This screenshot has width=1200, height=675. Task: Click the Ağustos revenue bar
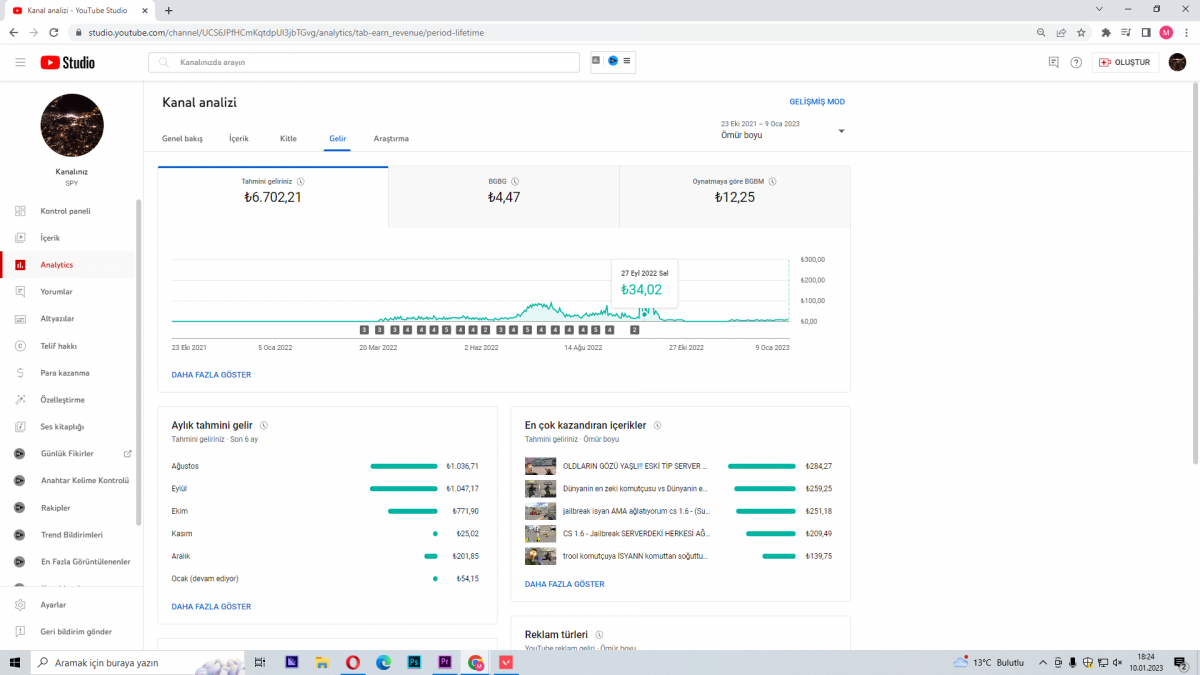tap(404, 466)
